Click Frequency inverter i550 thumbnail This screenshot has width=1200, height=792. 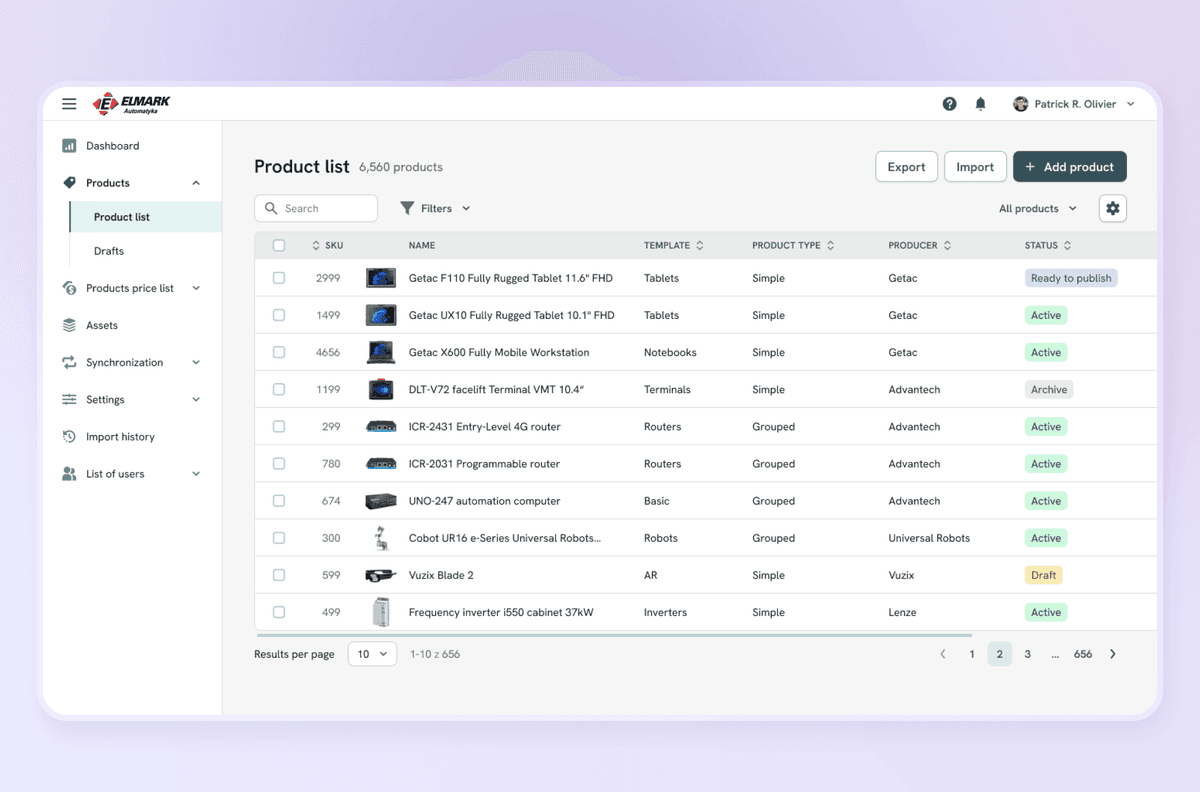tap(381, 612)
